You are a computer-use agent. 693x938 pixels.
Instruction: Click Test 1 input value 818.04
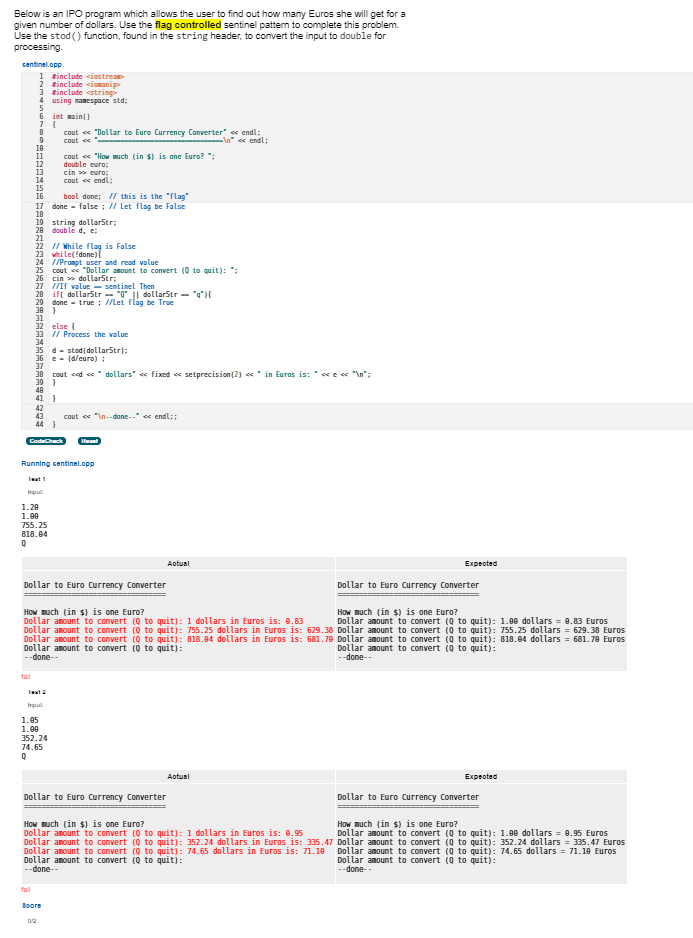tap(35, 534)
